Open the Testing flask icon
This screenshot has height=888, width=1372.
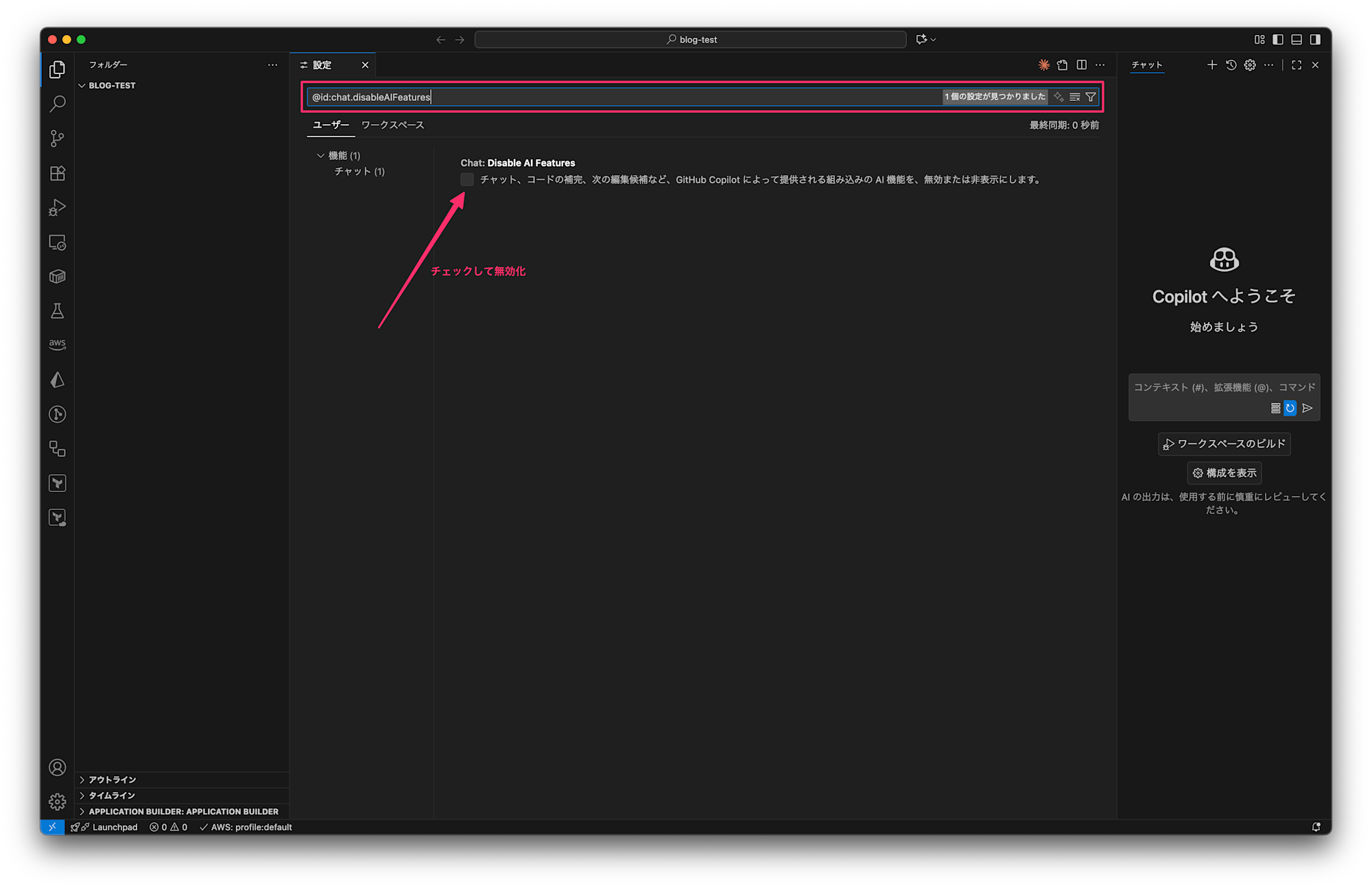click(x=58, y=311)
